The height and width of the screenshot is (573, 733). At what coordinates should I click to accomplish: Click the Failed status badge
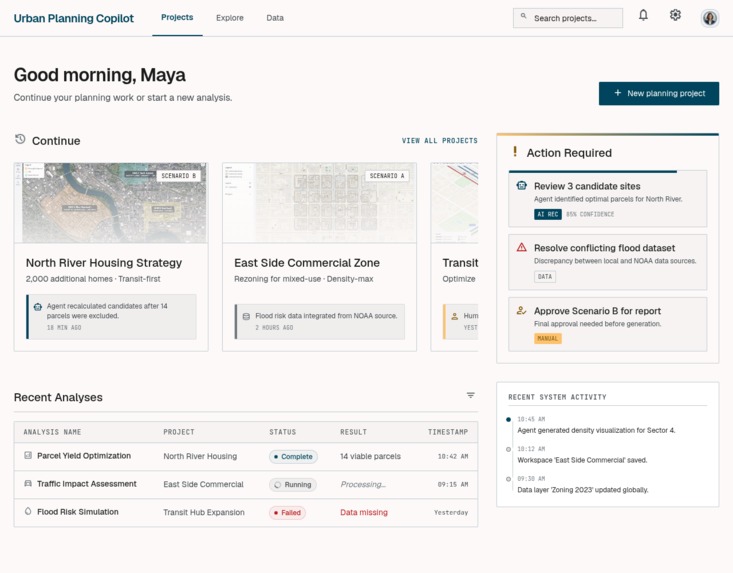[287, 513]
